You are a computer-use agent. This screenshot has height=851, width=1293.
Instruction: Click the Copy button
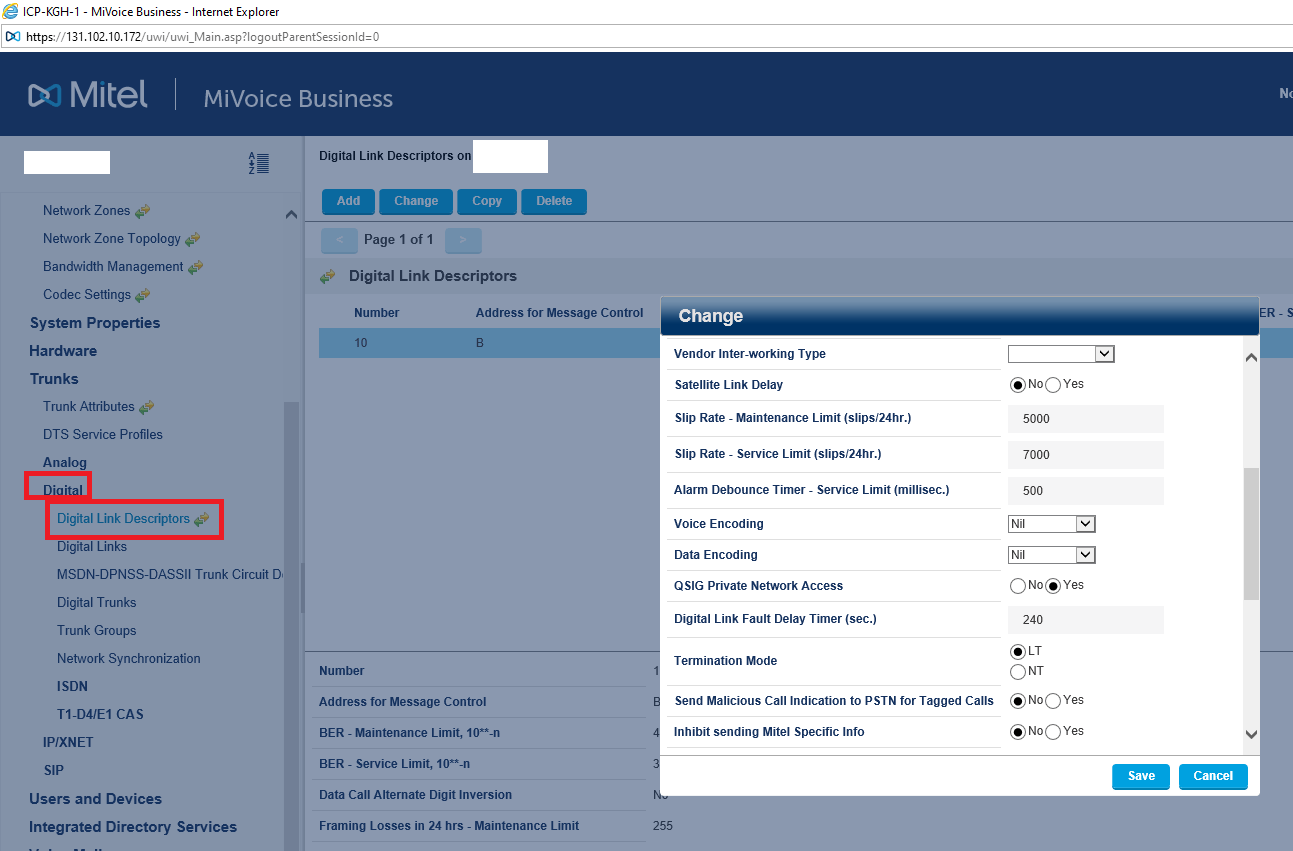[487, 201]
